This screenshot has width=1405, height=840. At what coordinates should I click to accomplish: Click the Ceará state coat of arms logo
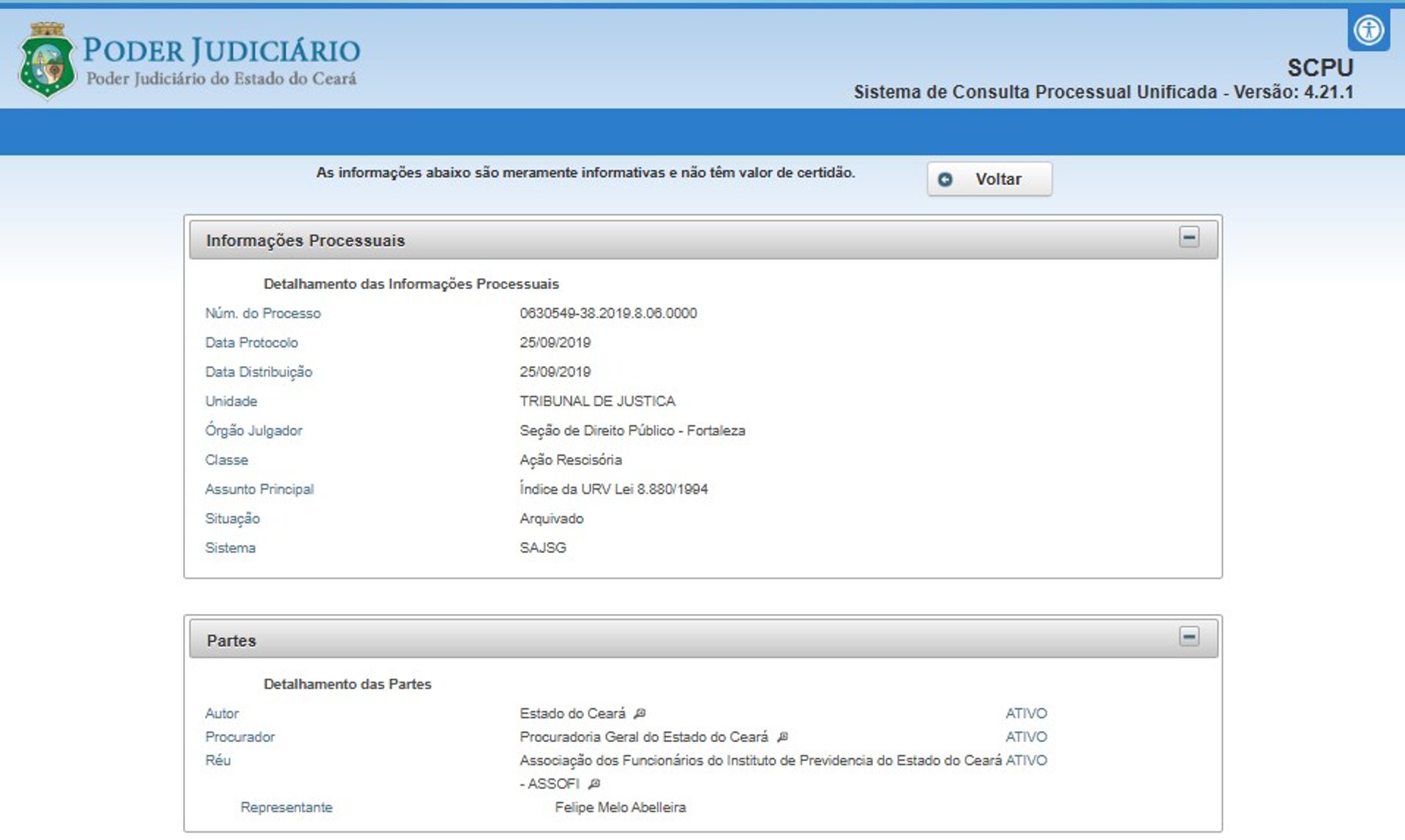coord(47,61)
